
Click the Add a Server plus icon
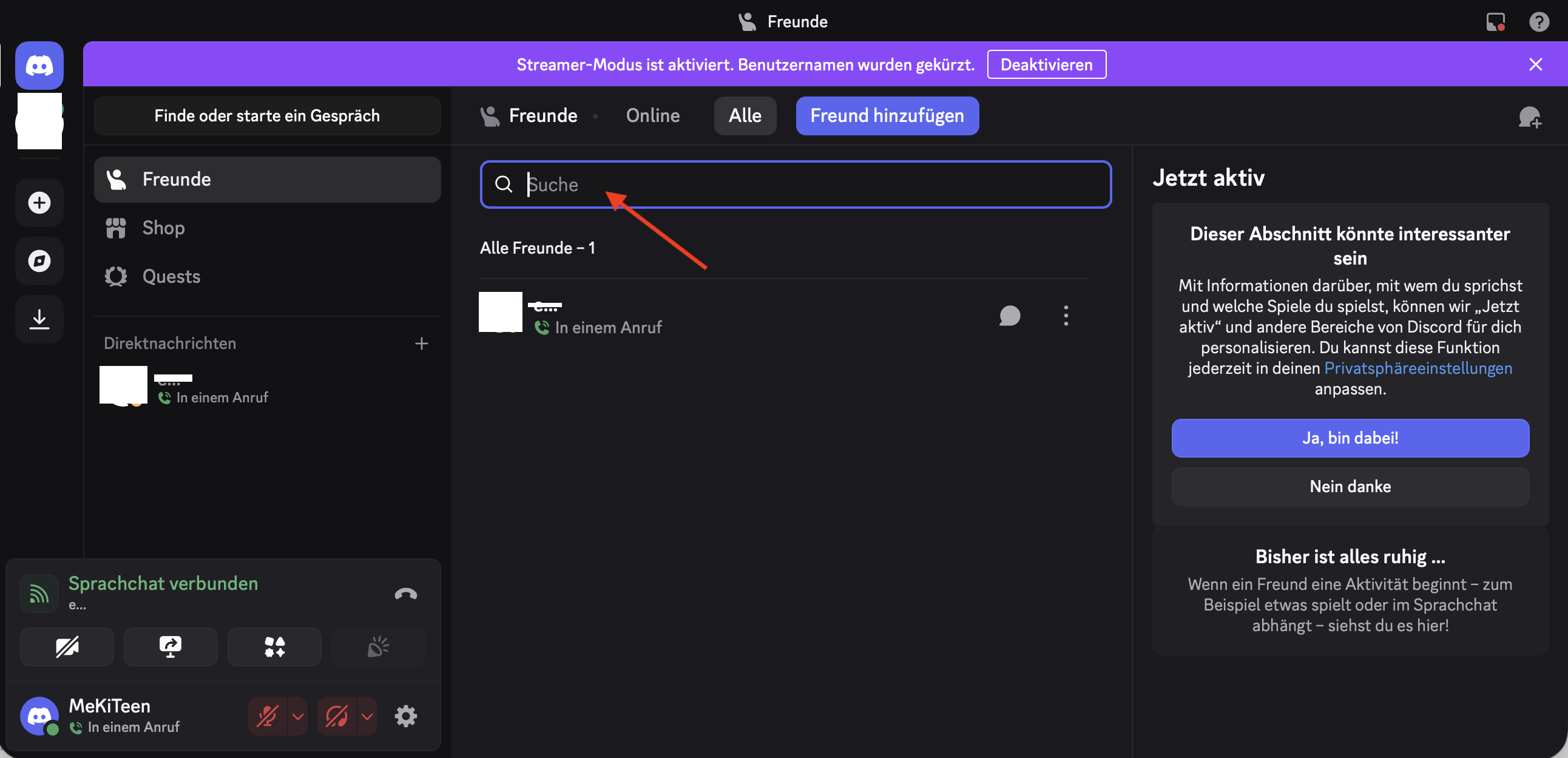click(39, 203)
